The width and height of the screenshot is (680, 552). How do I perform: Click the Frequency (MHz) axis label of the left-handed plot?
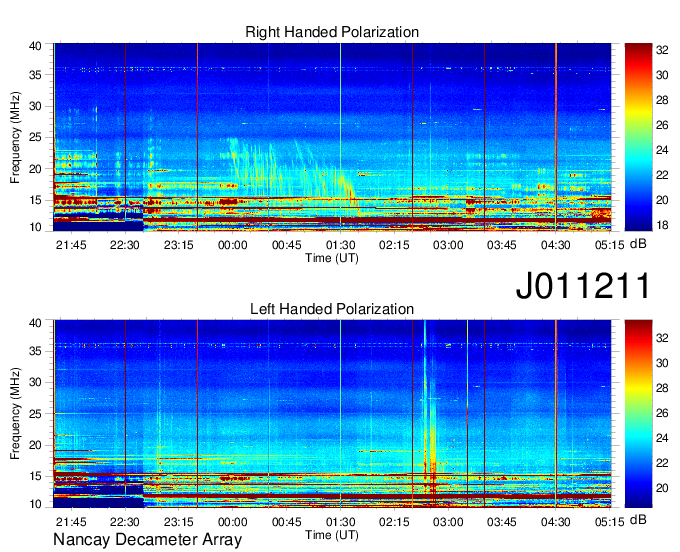(15, 414)
